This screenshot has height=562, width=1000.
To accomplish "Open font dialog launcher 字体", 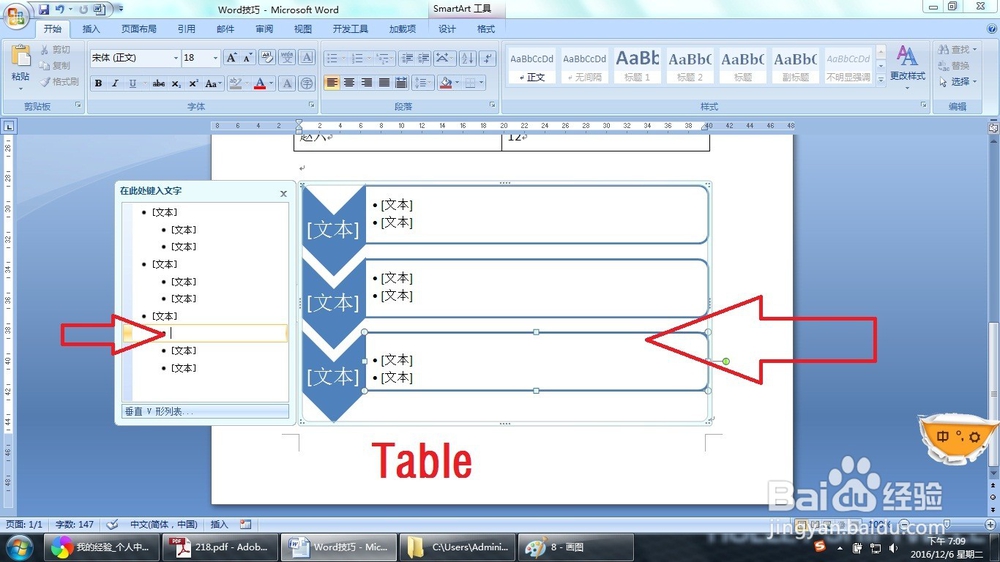I will point(312,105).
